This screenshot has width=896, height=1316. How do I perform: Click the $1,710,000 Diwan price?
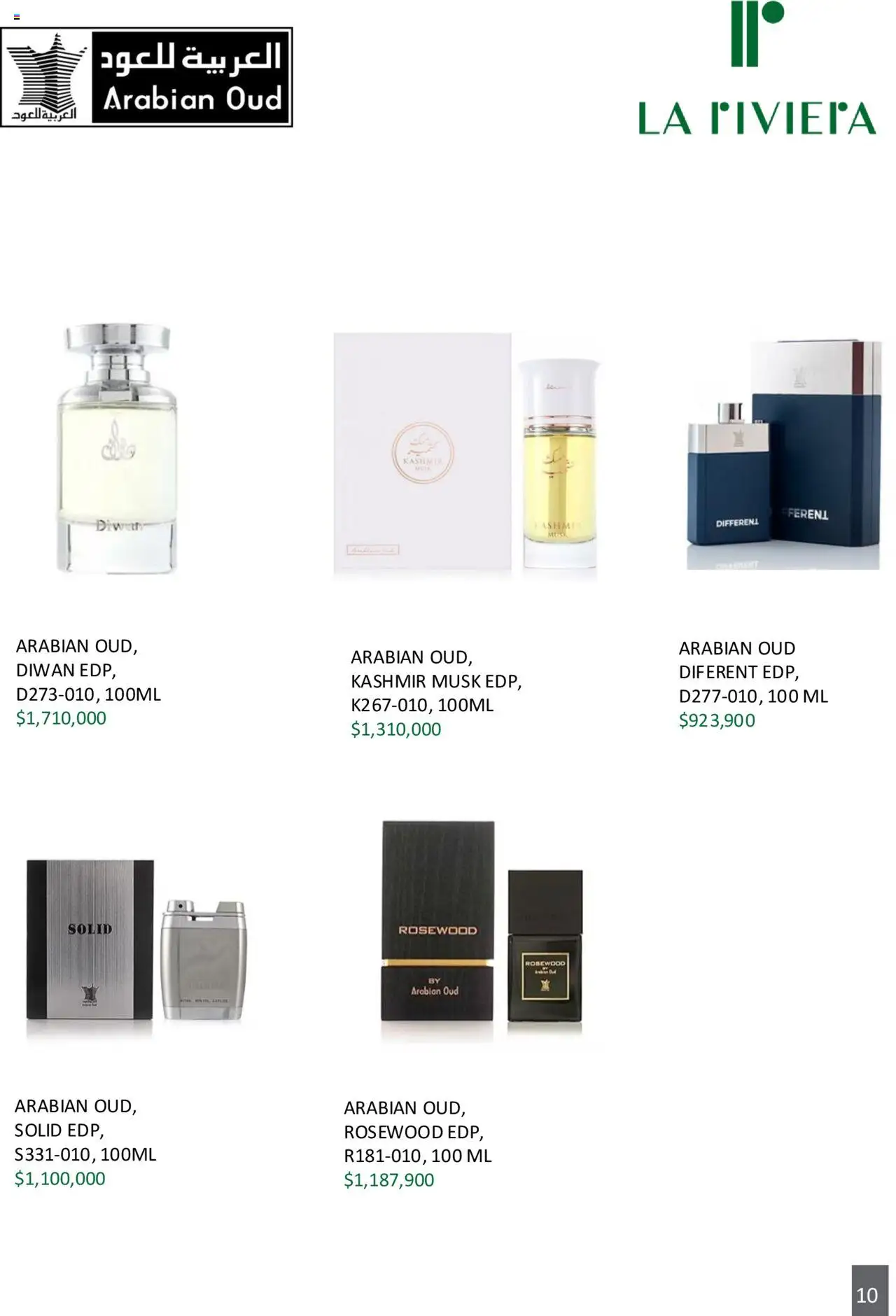(x=61, y=718)
